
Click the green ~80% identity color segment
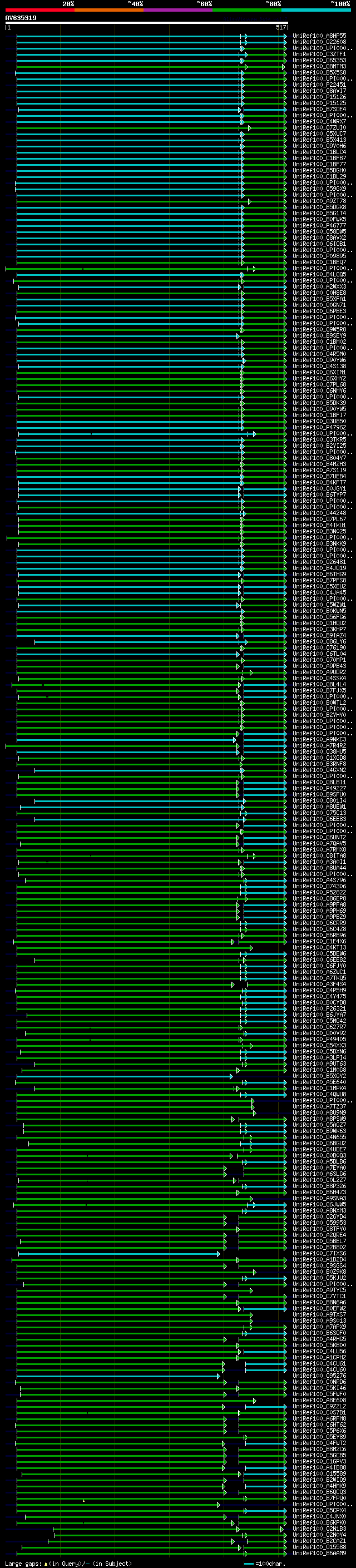point(247,10)
